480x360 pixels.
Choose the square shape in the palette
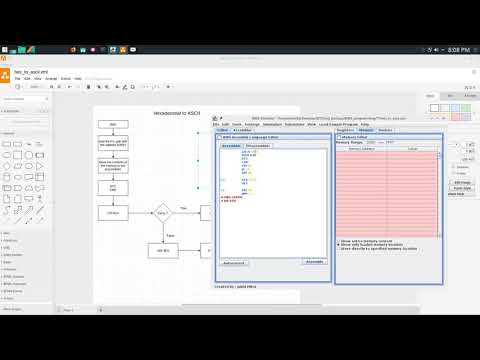pyautogui.click(x=18, y=155)
